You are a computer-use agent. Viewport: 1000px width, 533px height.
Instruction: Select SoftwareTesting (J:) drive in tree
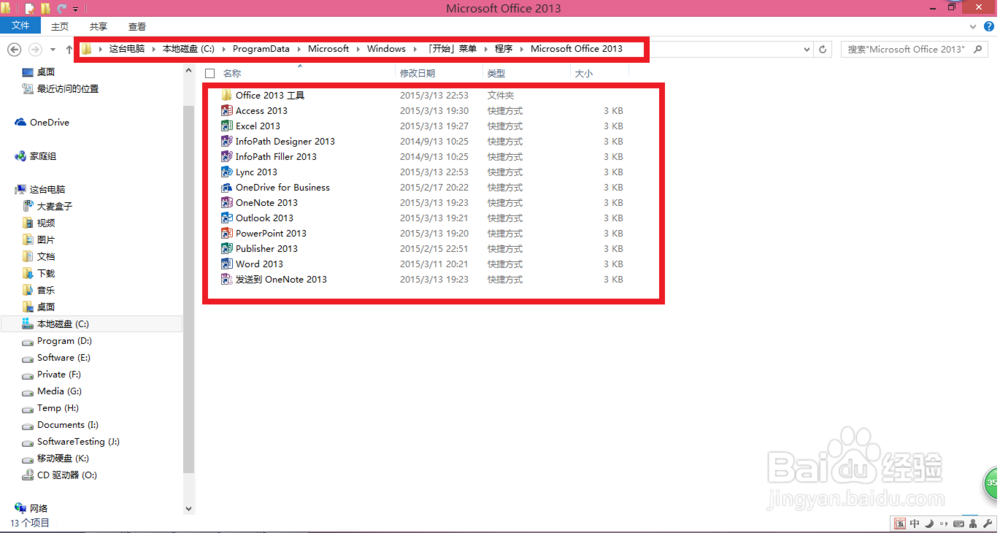click(78, 441)
